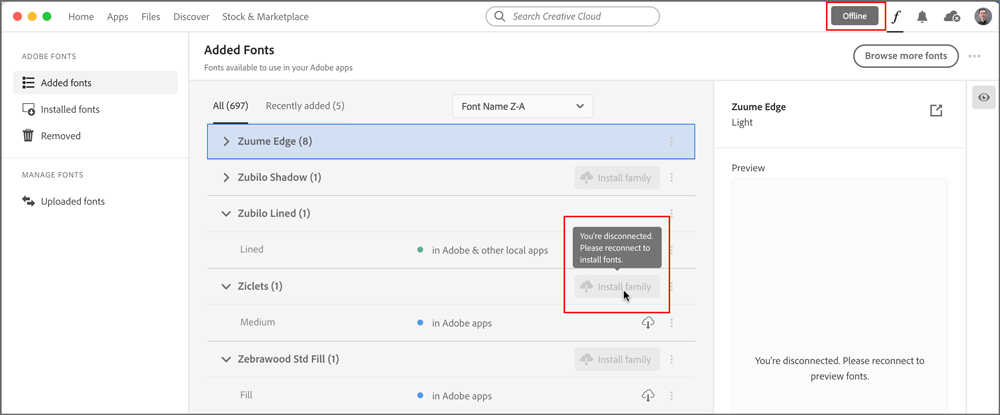Check the cloud sync status icon

(x=952, y=17)
